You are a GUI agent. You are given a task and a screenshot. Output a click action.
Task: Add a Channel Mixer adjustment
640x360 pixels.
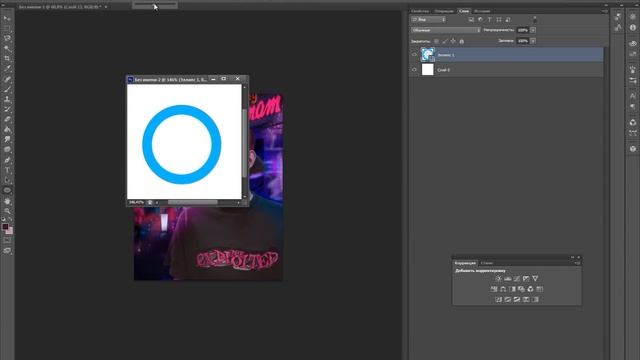pos(531,289)
